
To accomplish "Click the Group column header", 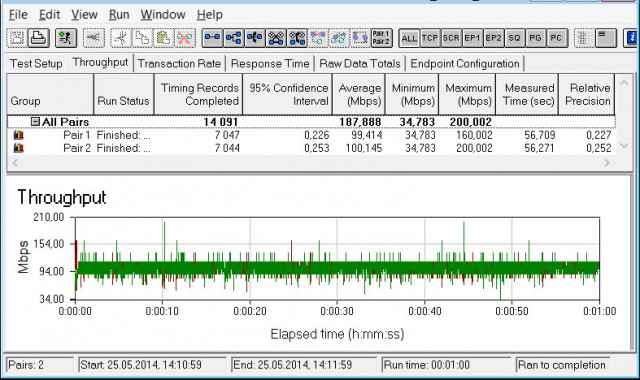I will click(50, 94).
